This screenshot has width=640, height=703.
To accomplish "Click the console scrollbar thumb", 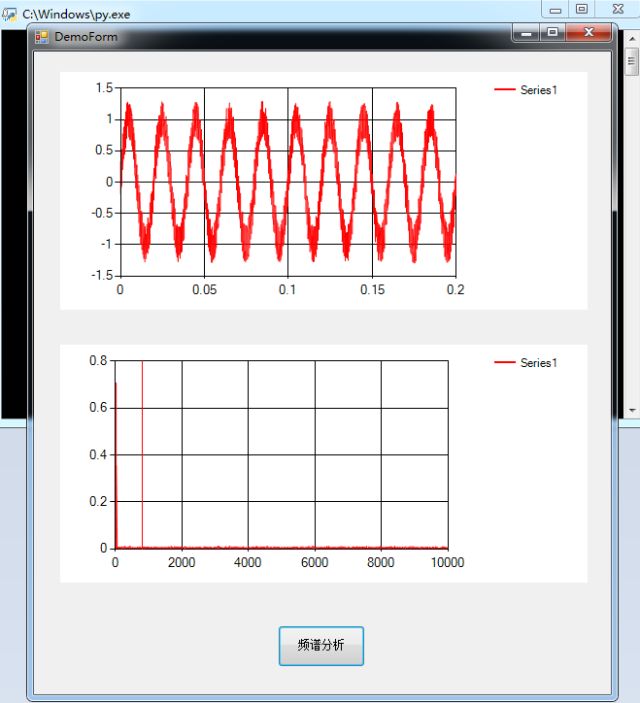I will point(631,62).
